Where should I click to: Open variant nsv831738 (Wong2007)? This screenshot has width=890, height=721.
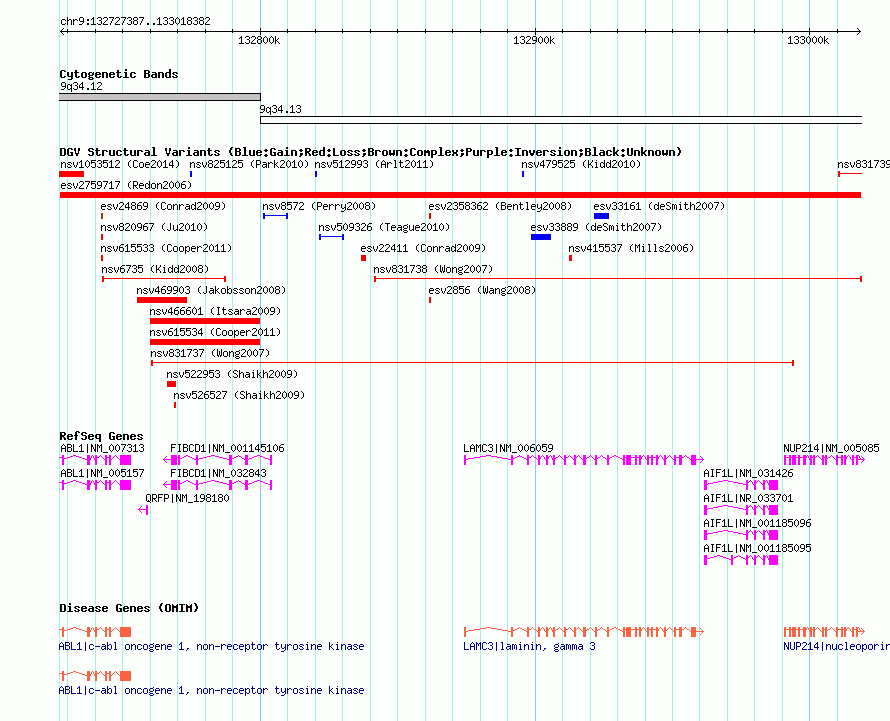click(433, 269)
